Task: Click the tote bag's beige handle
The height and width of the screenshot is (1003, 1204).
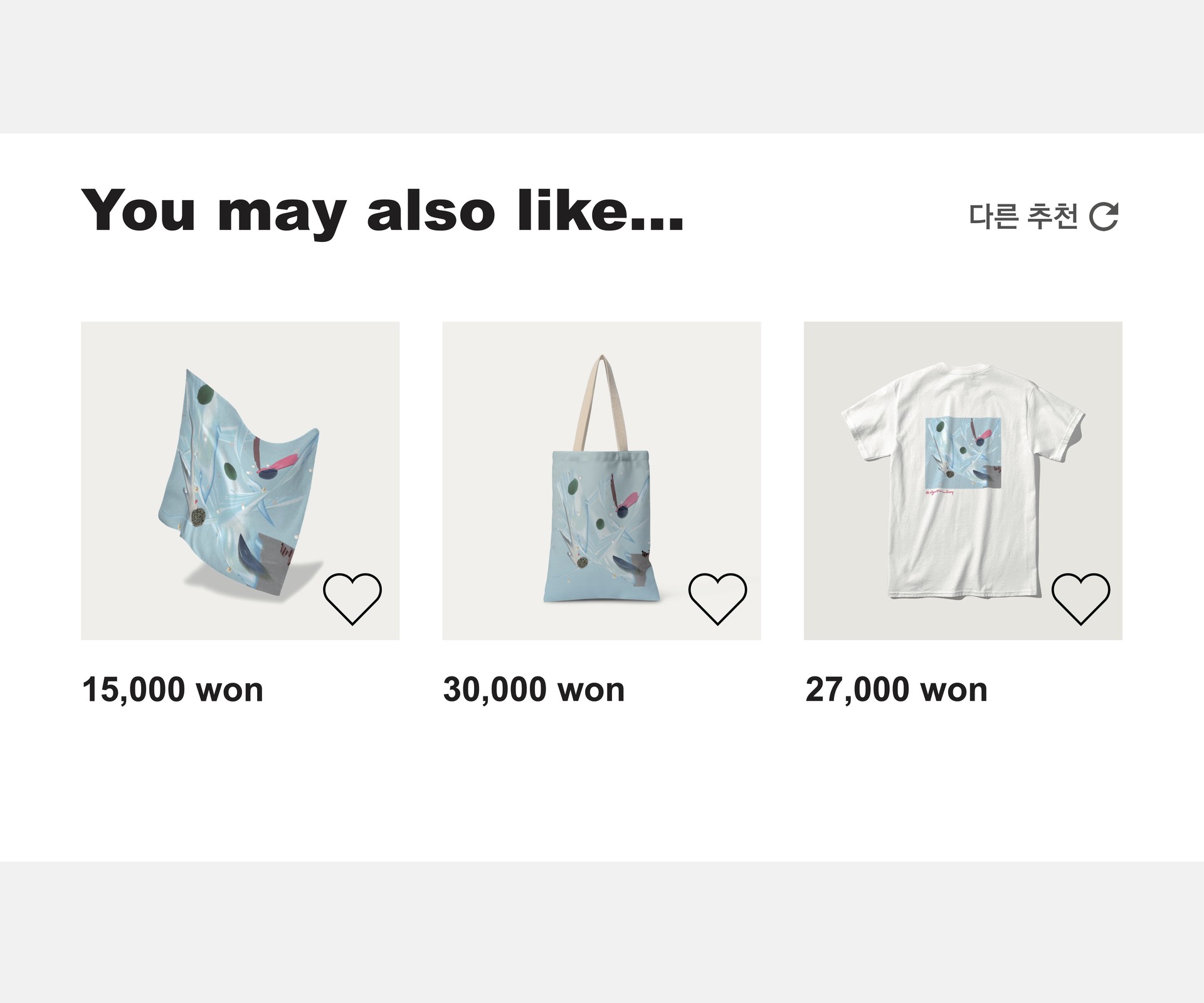Action: (x=602, y=401)
